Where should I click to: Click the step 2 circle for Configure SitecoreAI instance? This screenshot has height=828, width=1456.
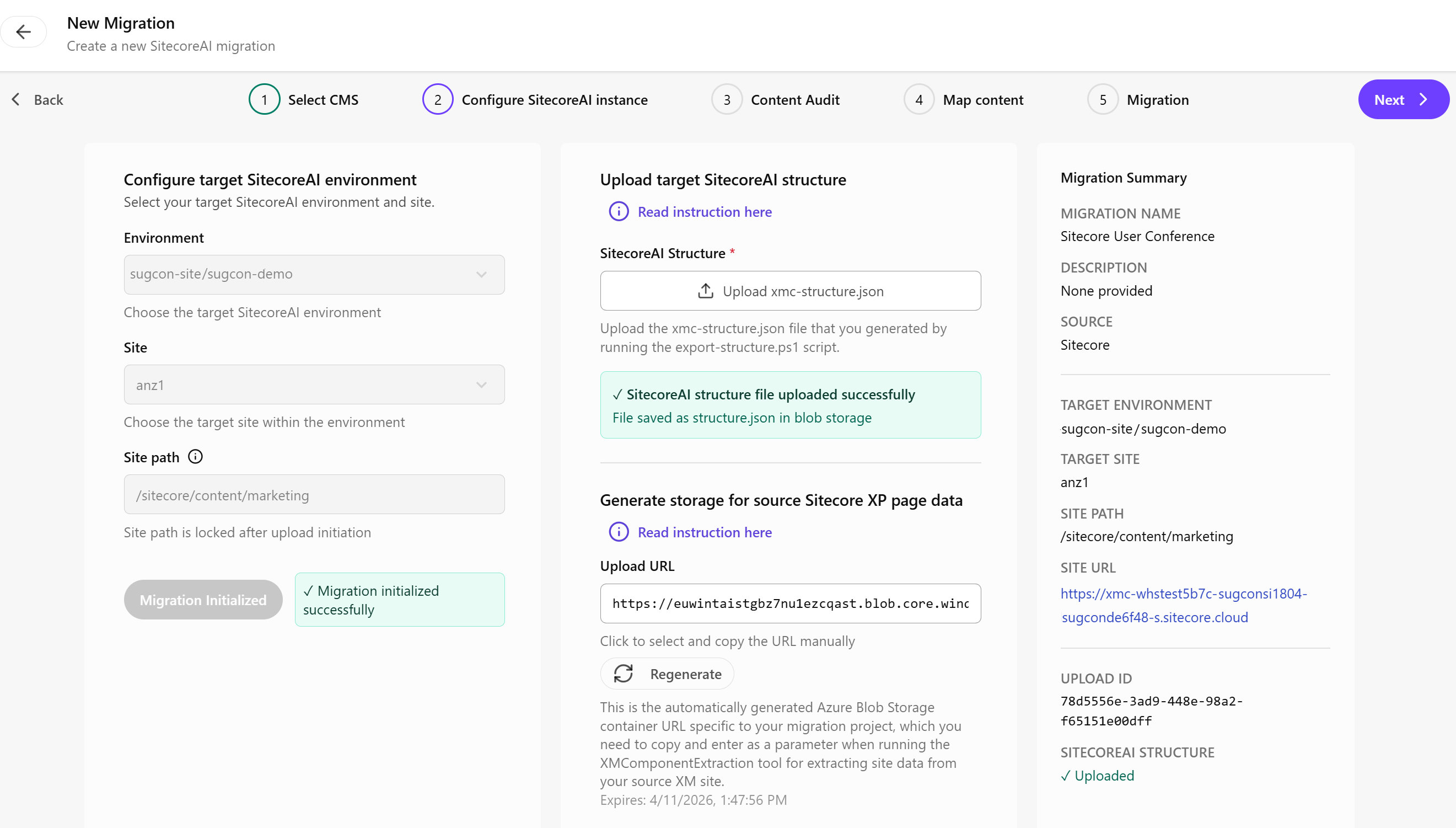[438, 99]
